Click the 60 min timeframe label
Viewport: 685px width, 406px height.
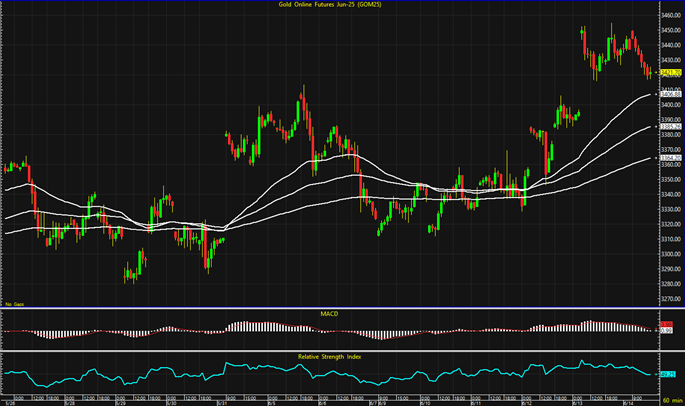tap(672, 400)
